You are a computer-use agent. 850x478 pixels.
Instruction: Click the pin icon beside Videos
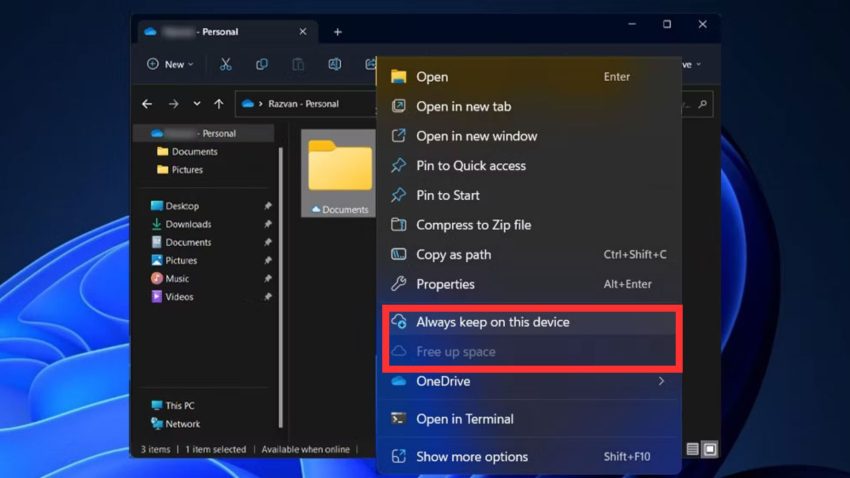268,296
